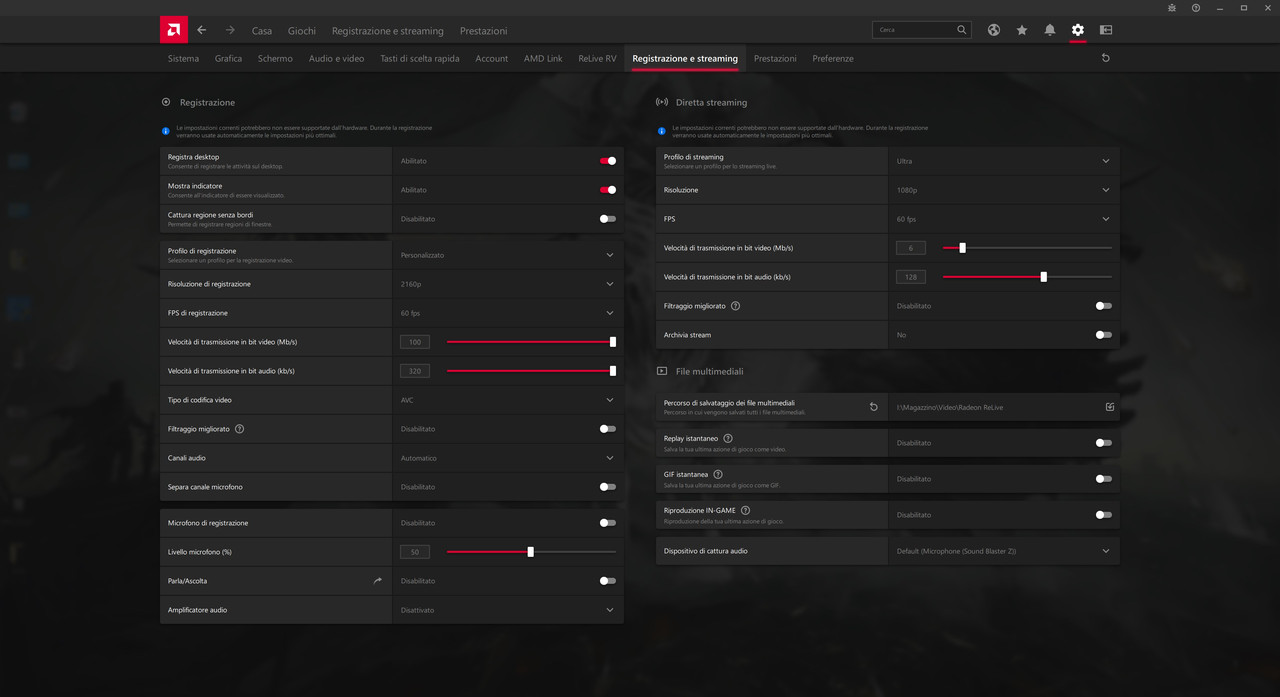Enable Cattura regione senza bordi

pos(608,219)
